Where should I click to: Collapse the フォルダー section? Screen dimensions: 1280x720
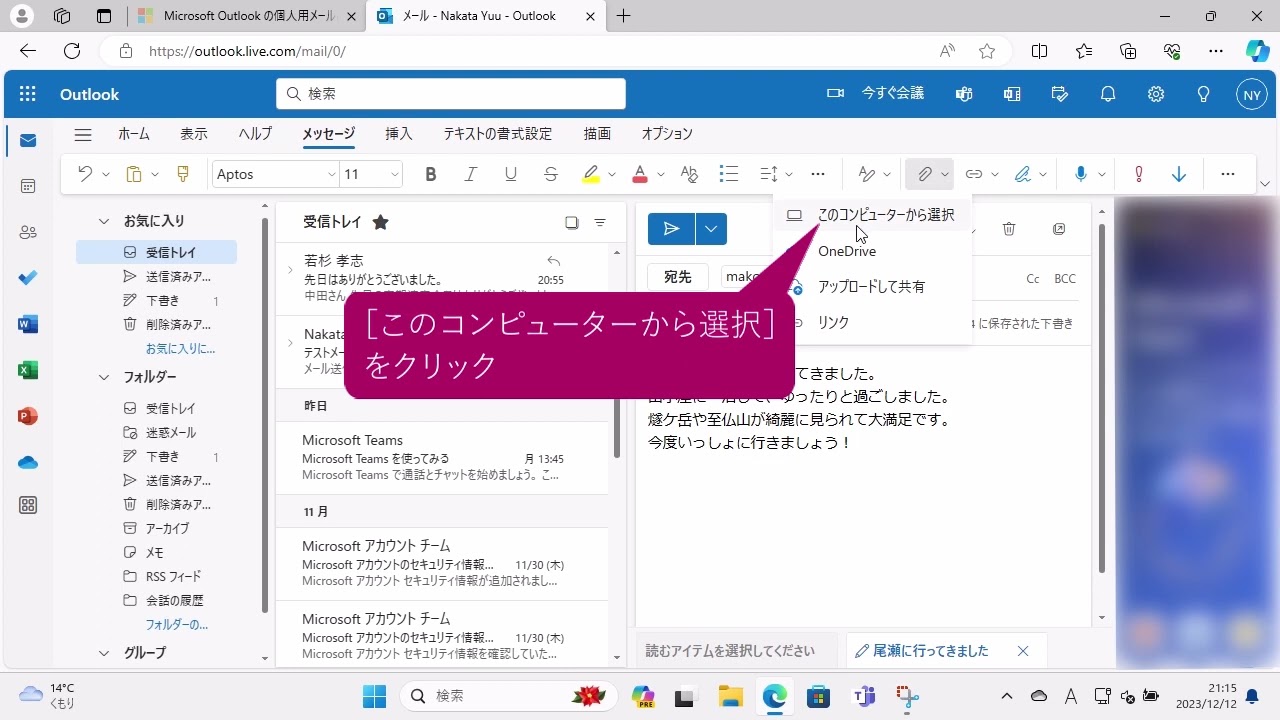pyautogui.click(x=103, y=377)
